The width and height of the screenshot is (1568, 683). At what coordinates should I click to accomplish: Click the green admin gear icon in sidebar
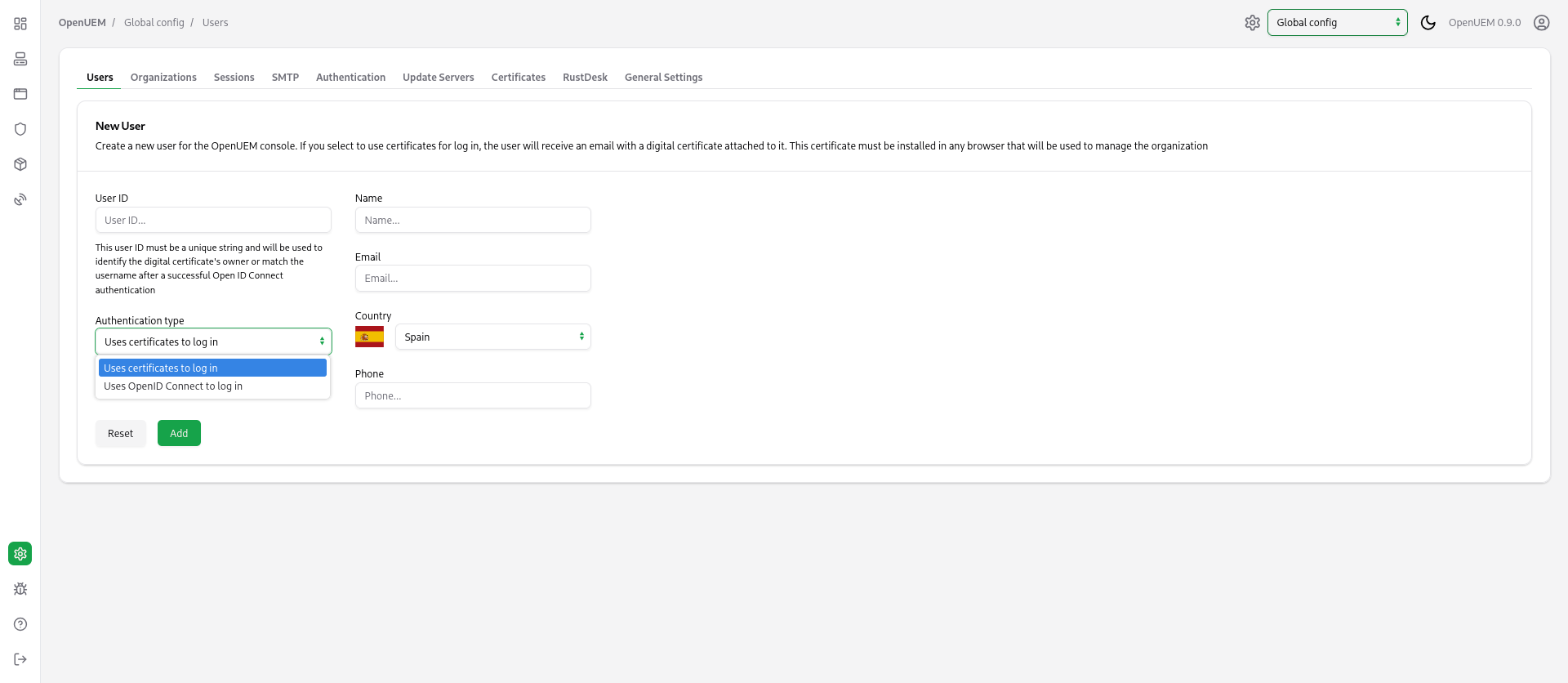[20, 554]
